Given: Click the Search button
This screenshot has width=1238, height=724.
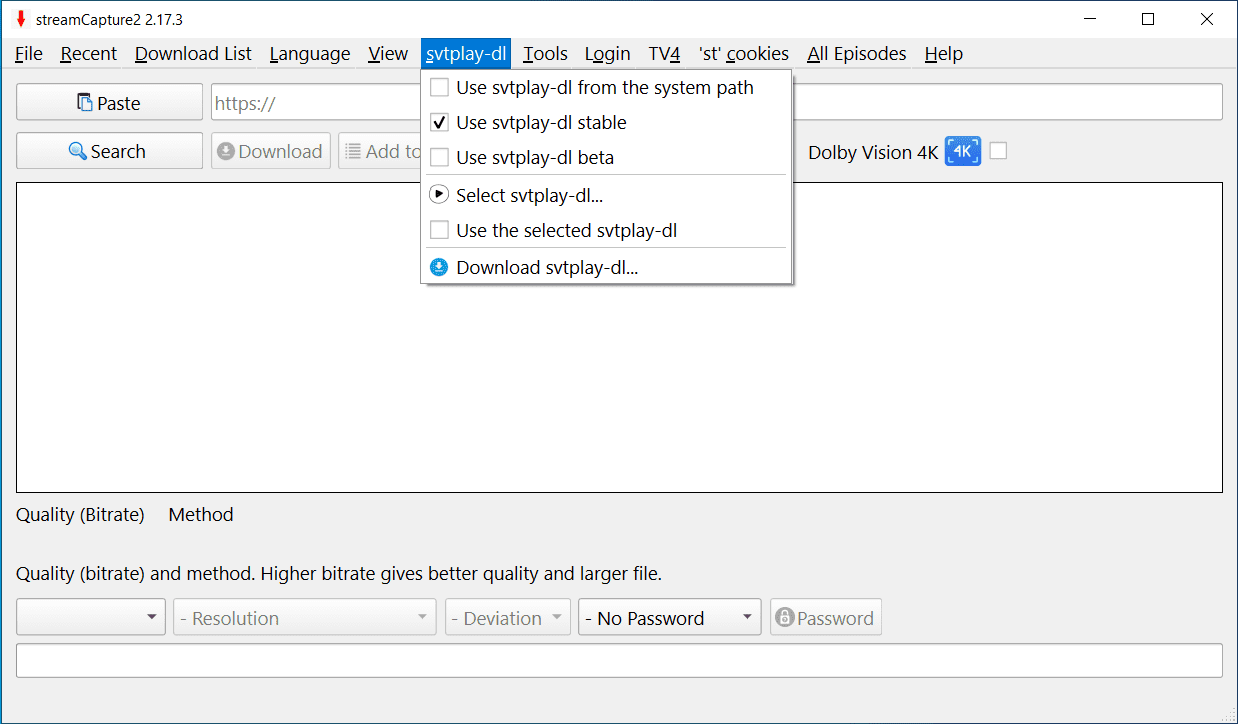Looking at the screenshot, I should [x=109, y=151].
